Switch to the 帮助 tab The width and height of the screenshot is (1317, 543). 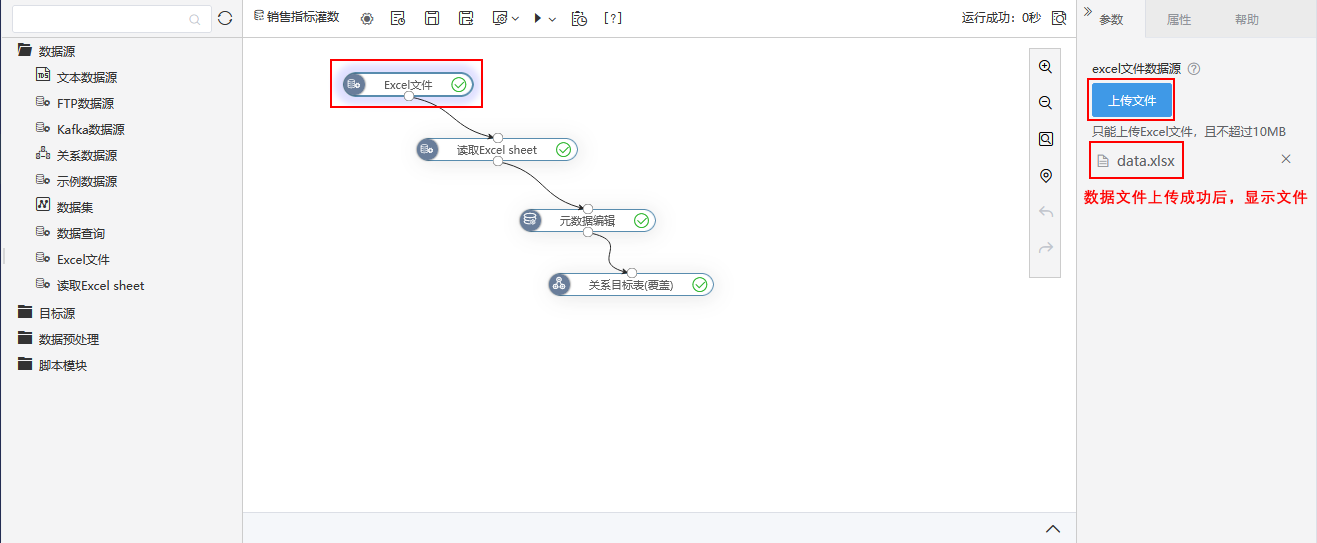(x=1247, y=20)
